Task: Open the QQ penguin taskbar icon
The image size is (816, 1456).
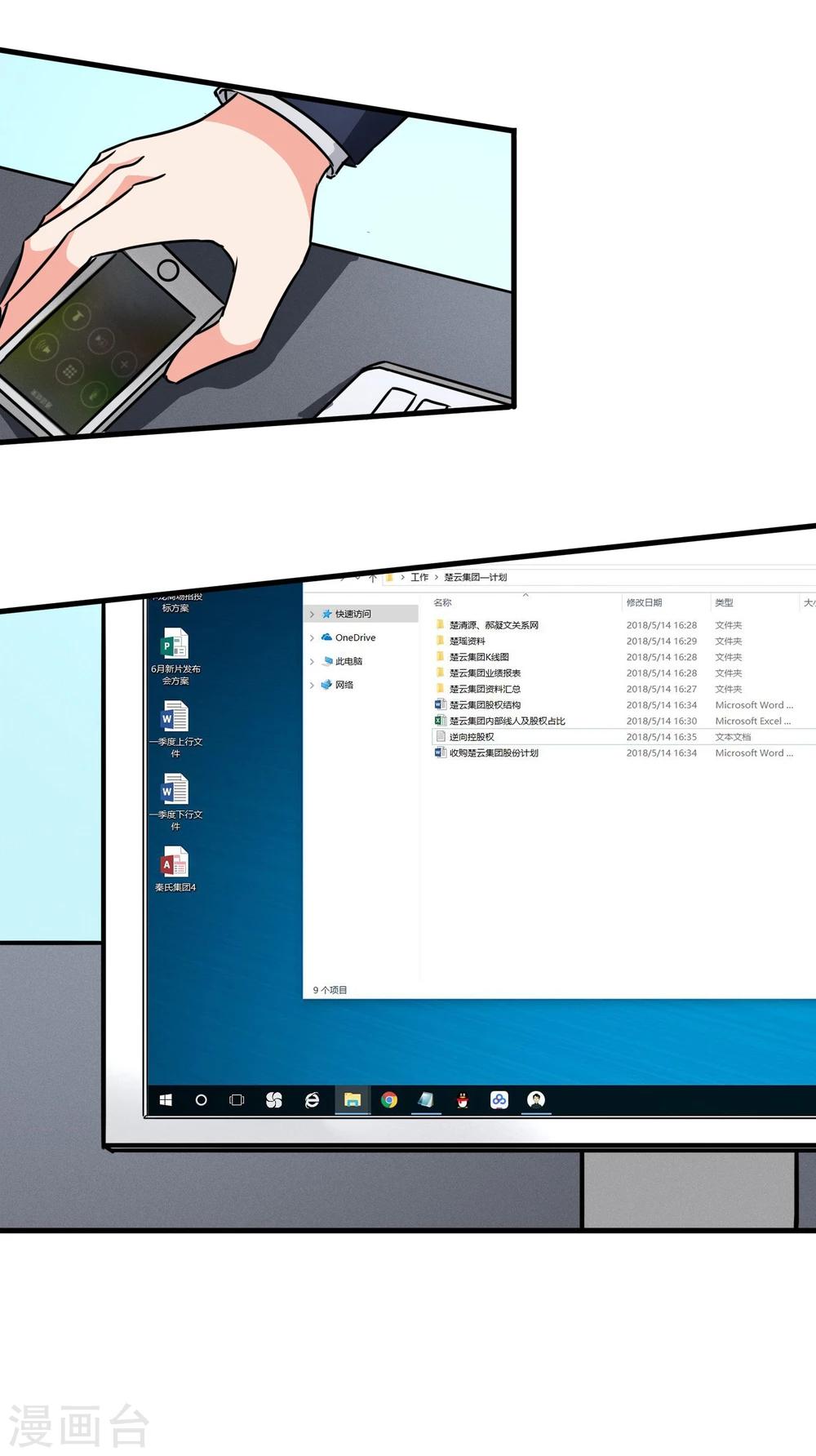Action: (x=463, y=1100)
